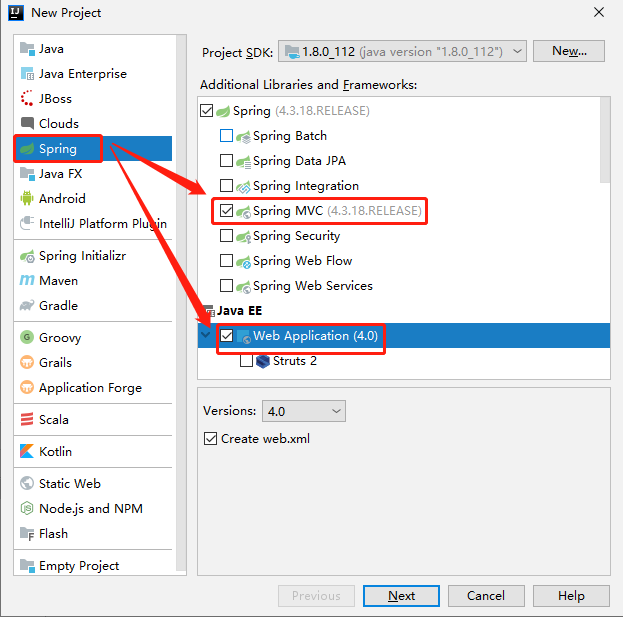
Task: Uncheck the Create web.xml option
Action: pos(210,439)
